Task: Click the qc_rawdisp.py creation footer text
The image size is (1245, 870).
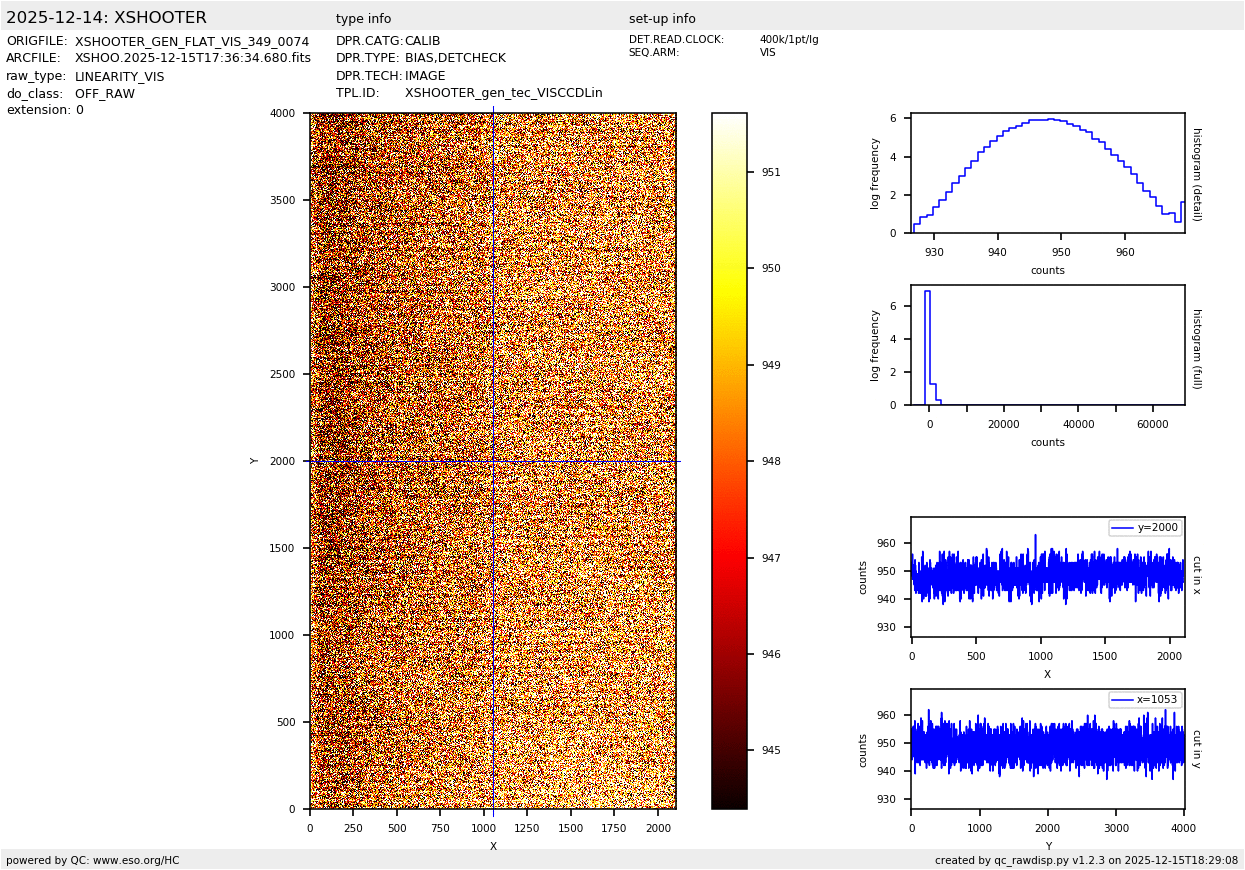Action: pyautogui.click(x=1086, y=860)
